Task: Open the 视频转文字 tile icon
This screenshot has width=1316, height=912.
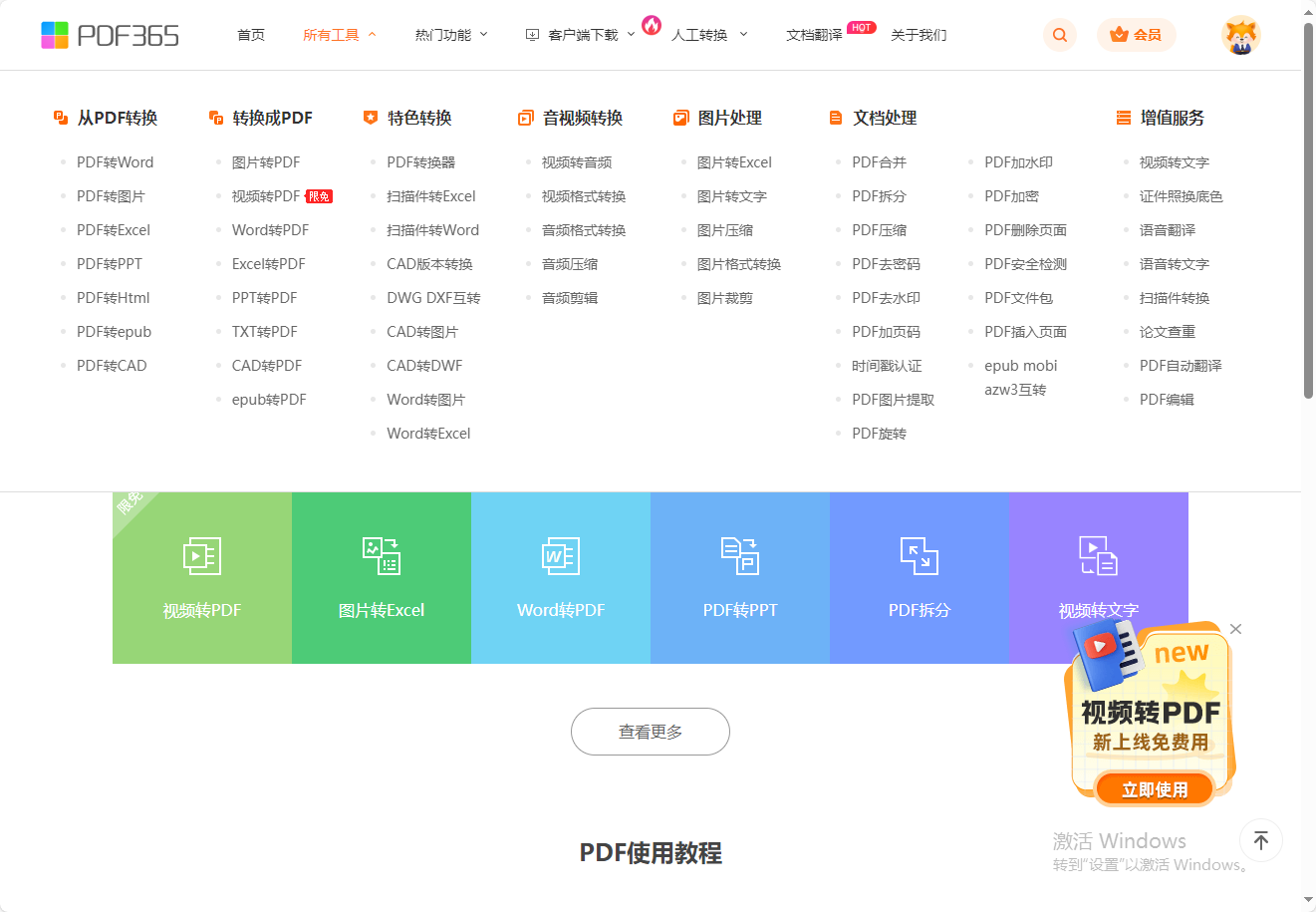Action: coord(1099,556)
